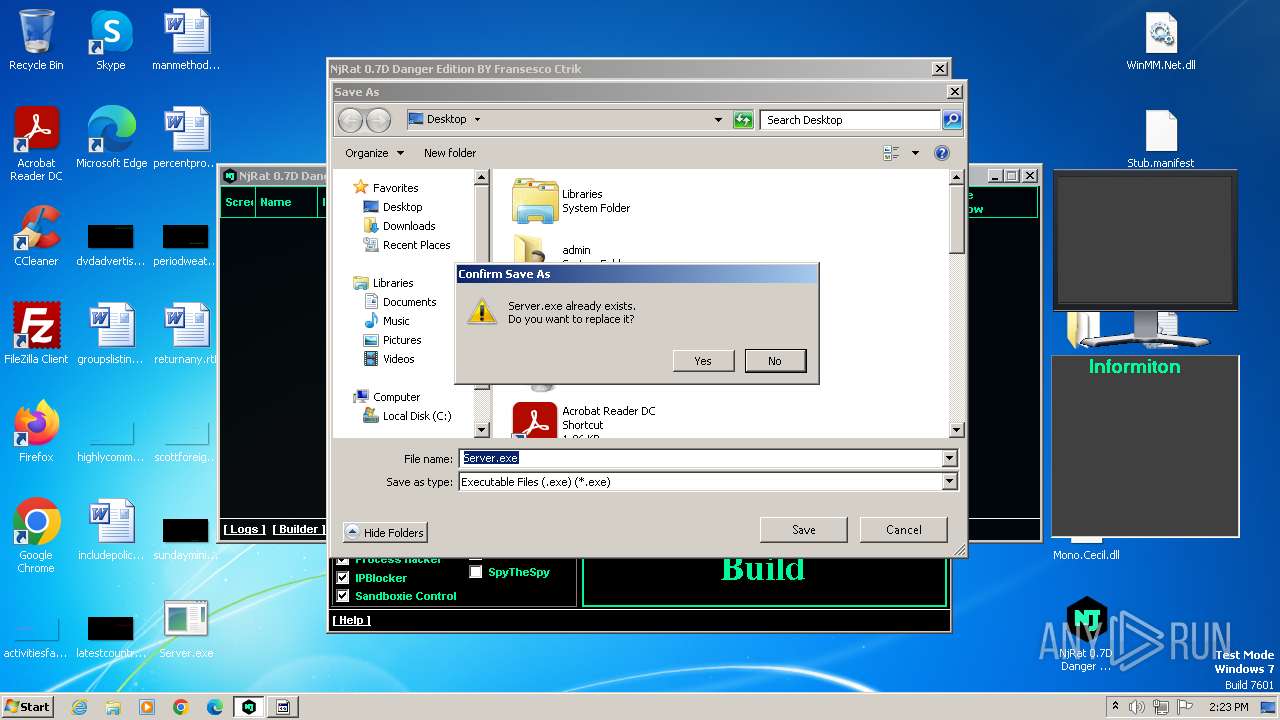Cancel the Save As dialog
Screen dimensions: 1280x720
click(x=903, y=530)
